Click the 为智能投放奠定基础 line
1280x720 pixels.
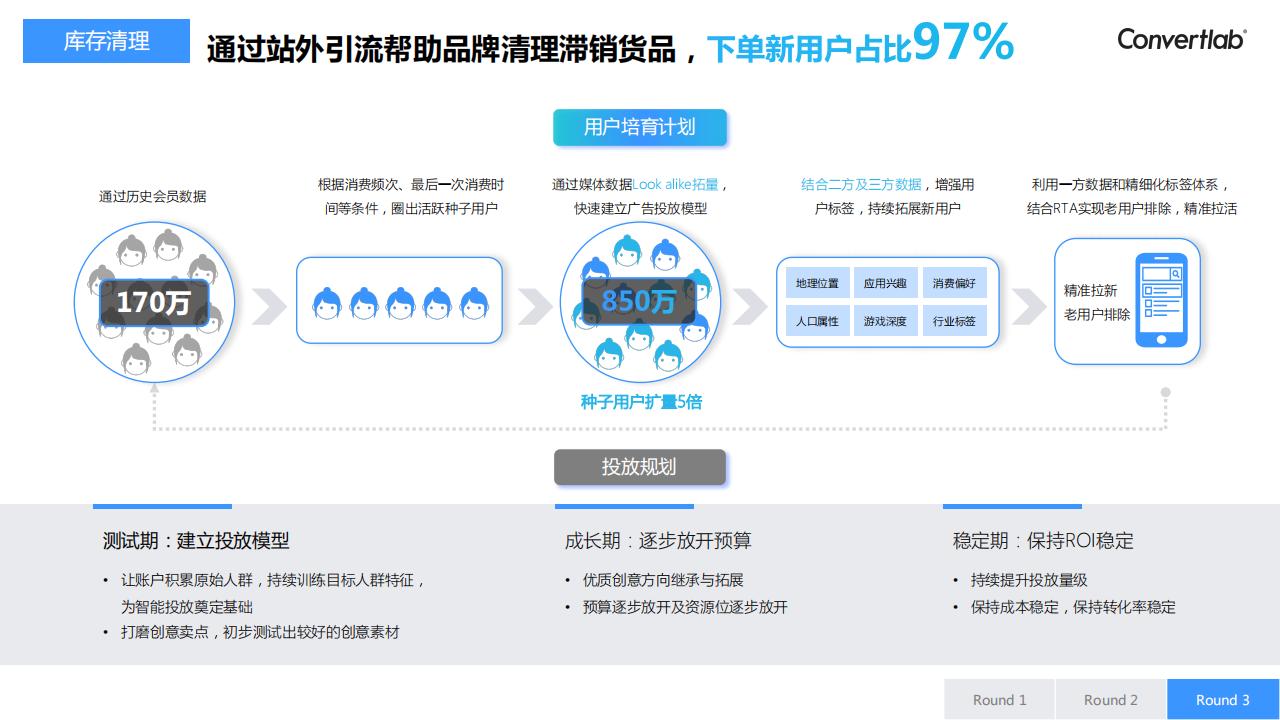tap(187, 607)
